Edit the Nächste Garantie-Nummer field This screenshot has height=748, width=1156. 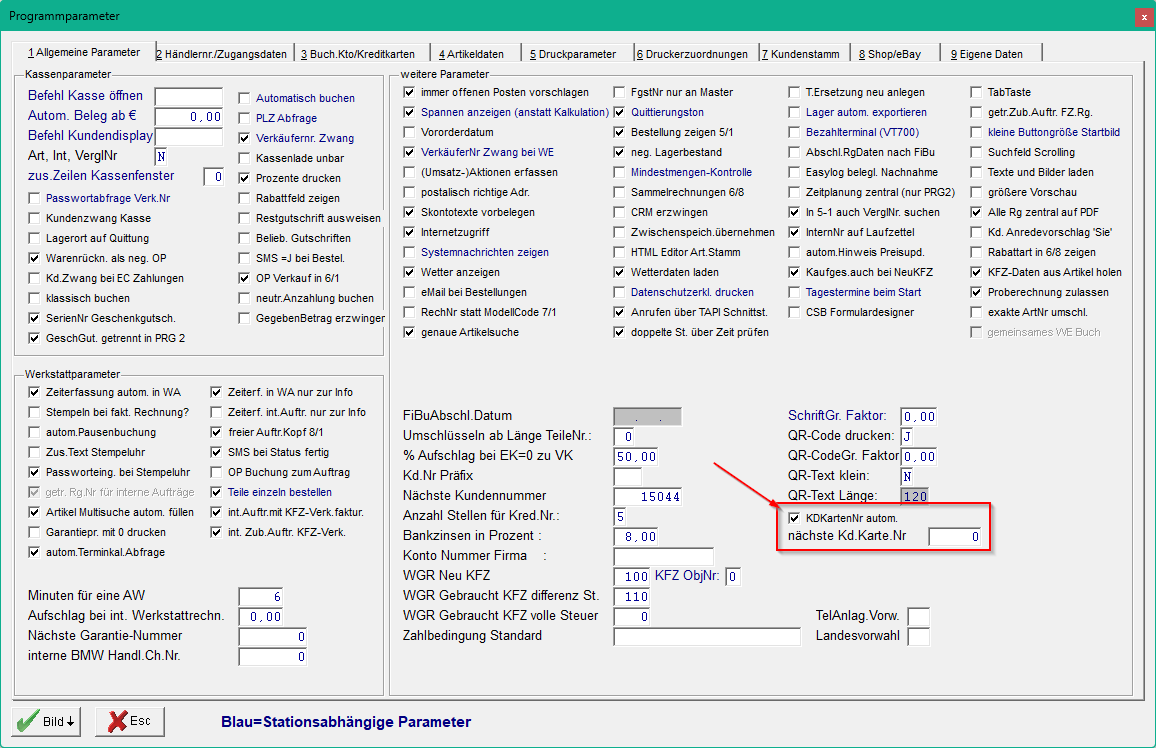(273, 636)
